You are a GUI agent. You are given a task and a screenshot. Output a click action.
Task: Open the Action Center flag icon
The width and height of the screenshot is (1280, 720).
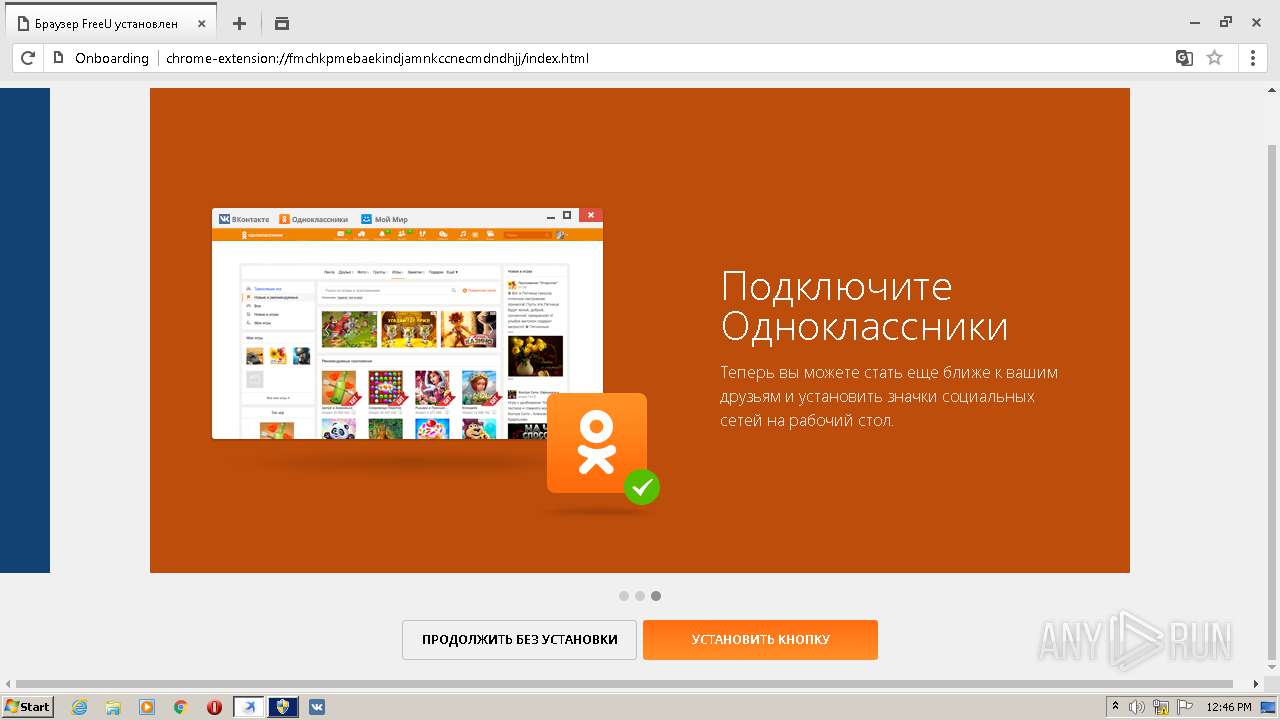point(1184,707)
